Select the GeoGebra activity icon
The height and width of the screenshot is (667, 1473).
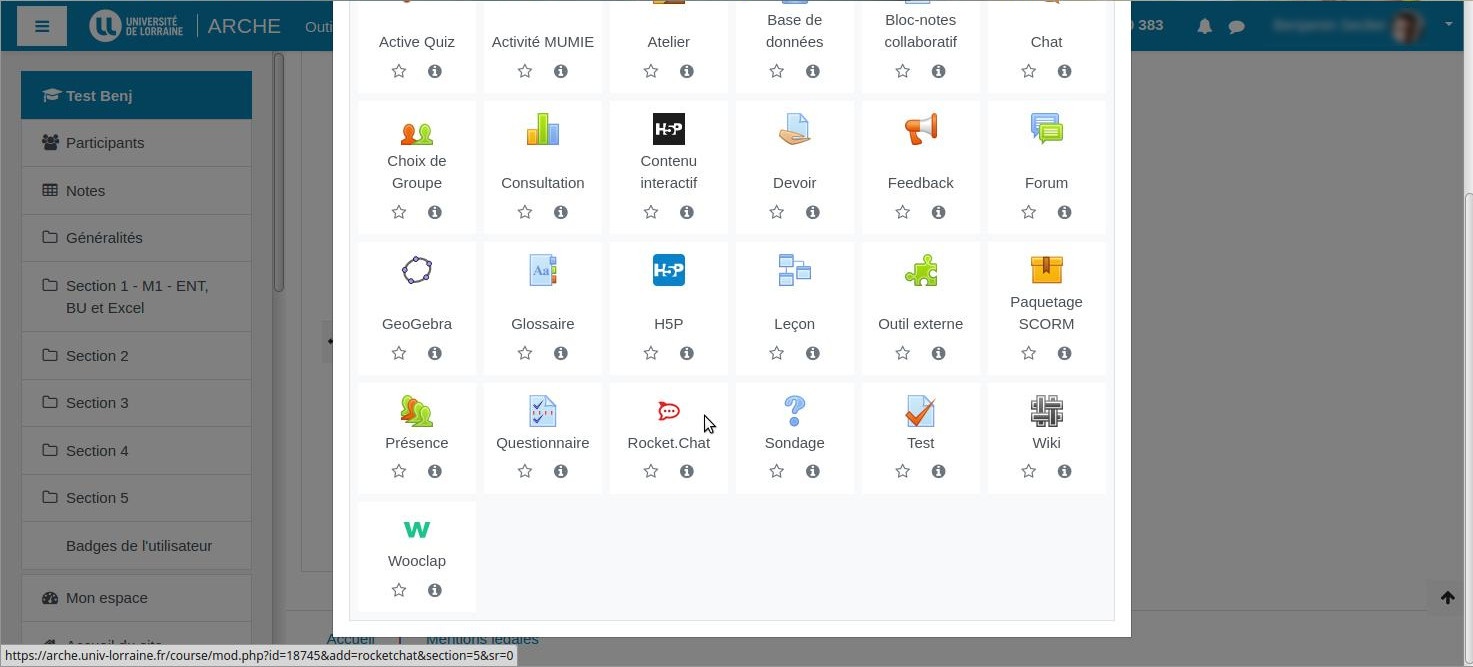pos(417,271)
